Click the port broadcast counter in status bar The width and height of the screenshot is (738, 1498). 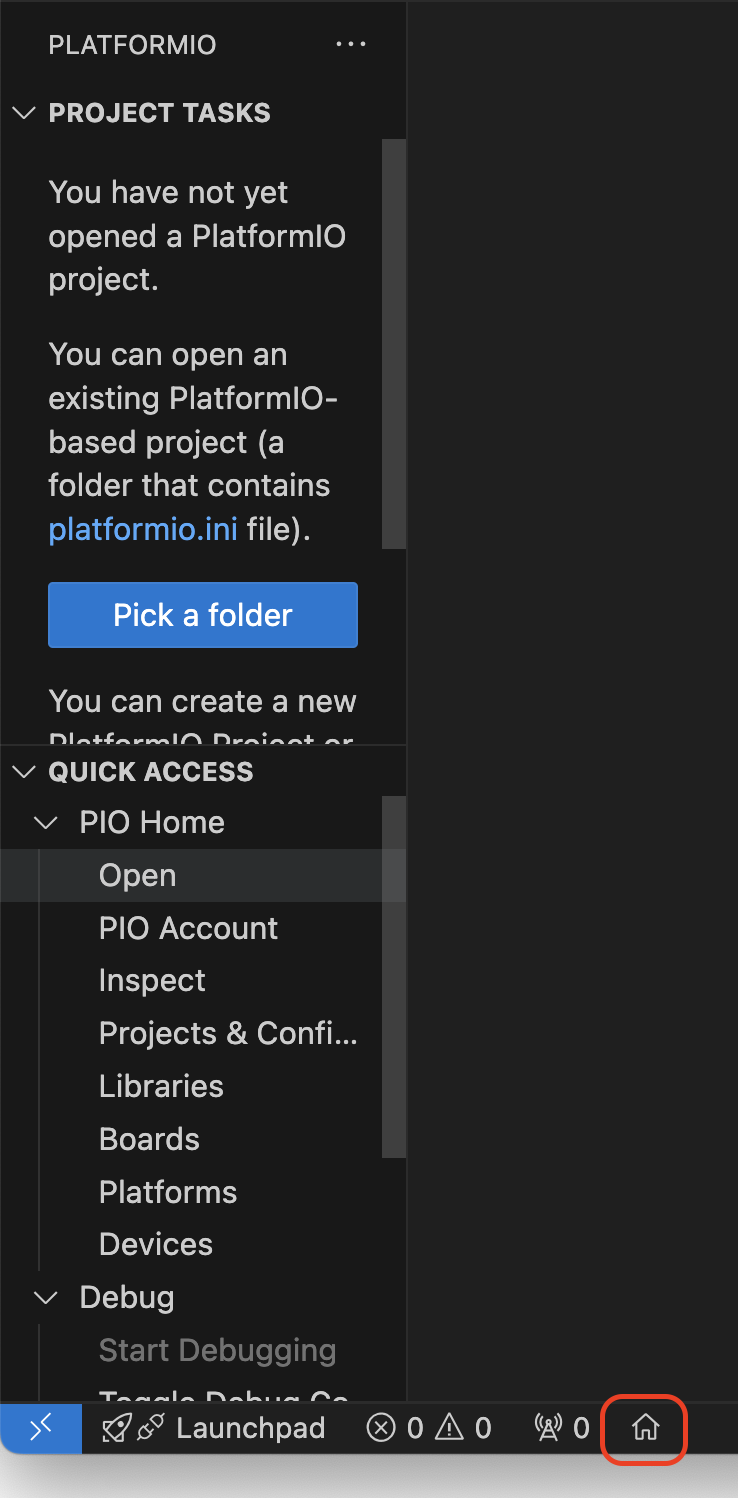[x=560, y=1428]
